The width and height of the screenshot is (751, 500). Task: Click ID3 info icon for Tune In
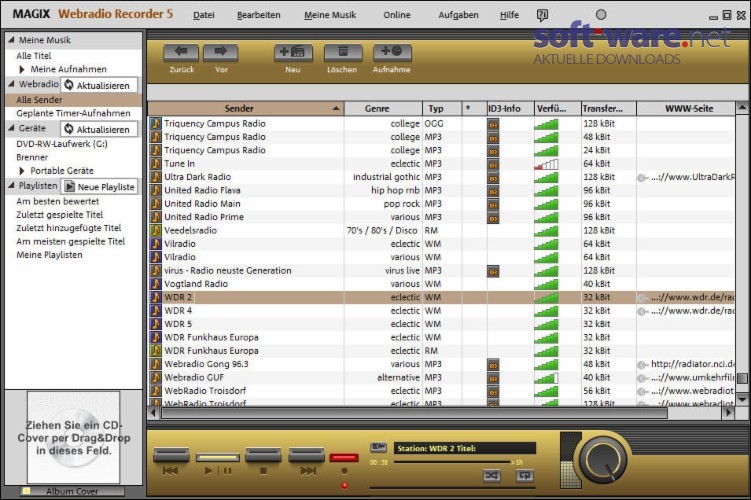(493, 164)
